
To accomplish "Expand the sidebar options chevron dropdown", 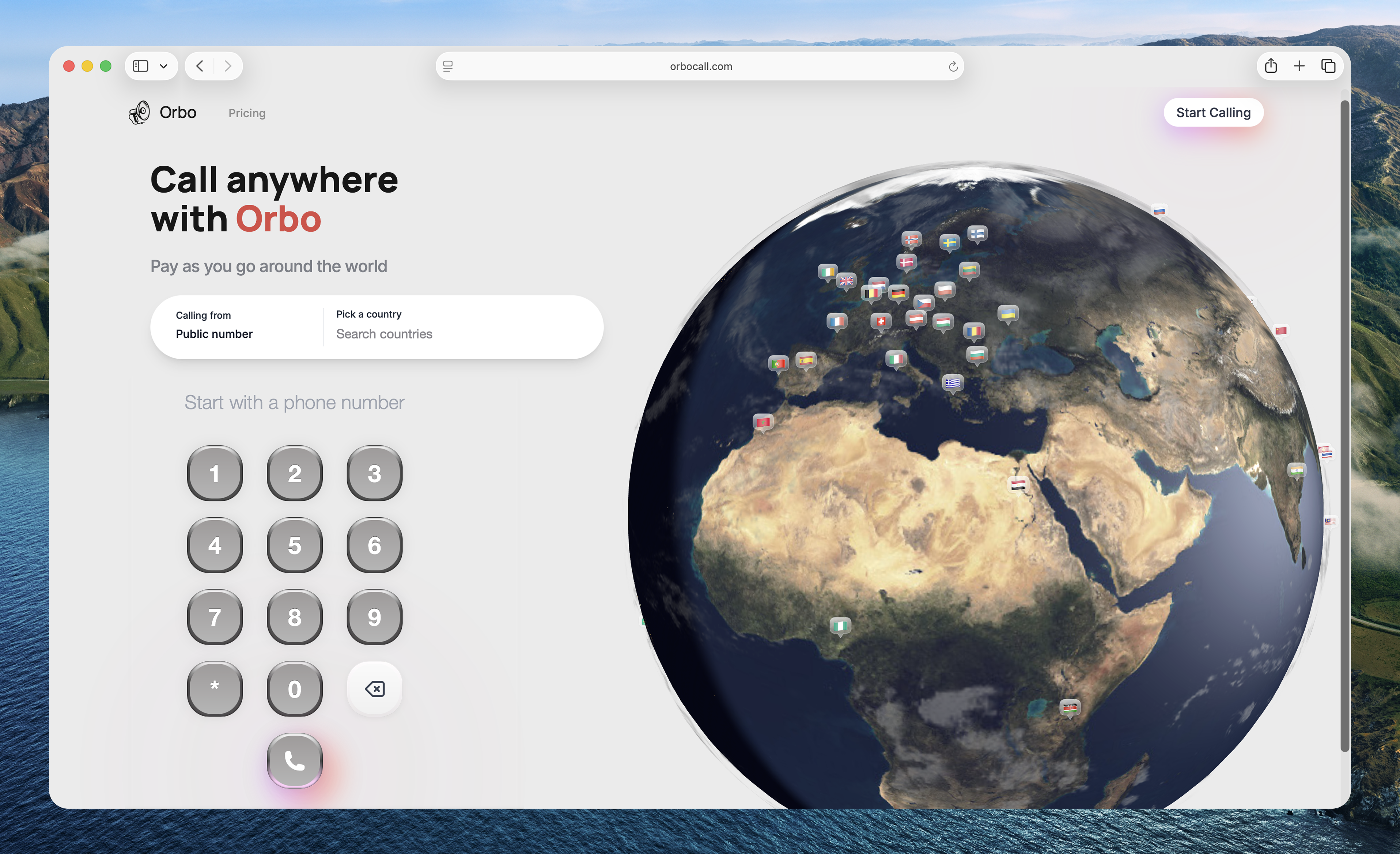I will click(164, 67).
